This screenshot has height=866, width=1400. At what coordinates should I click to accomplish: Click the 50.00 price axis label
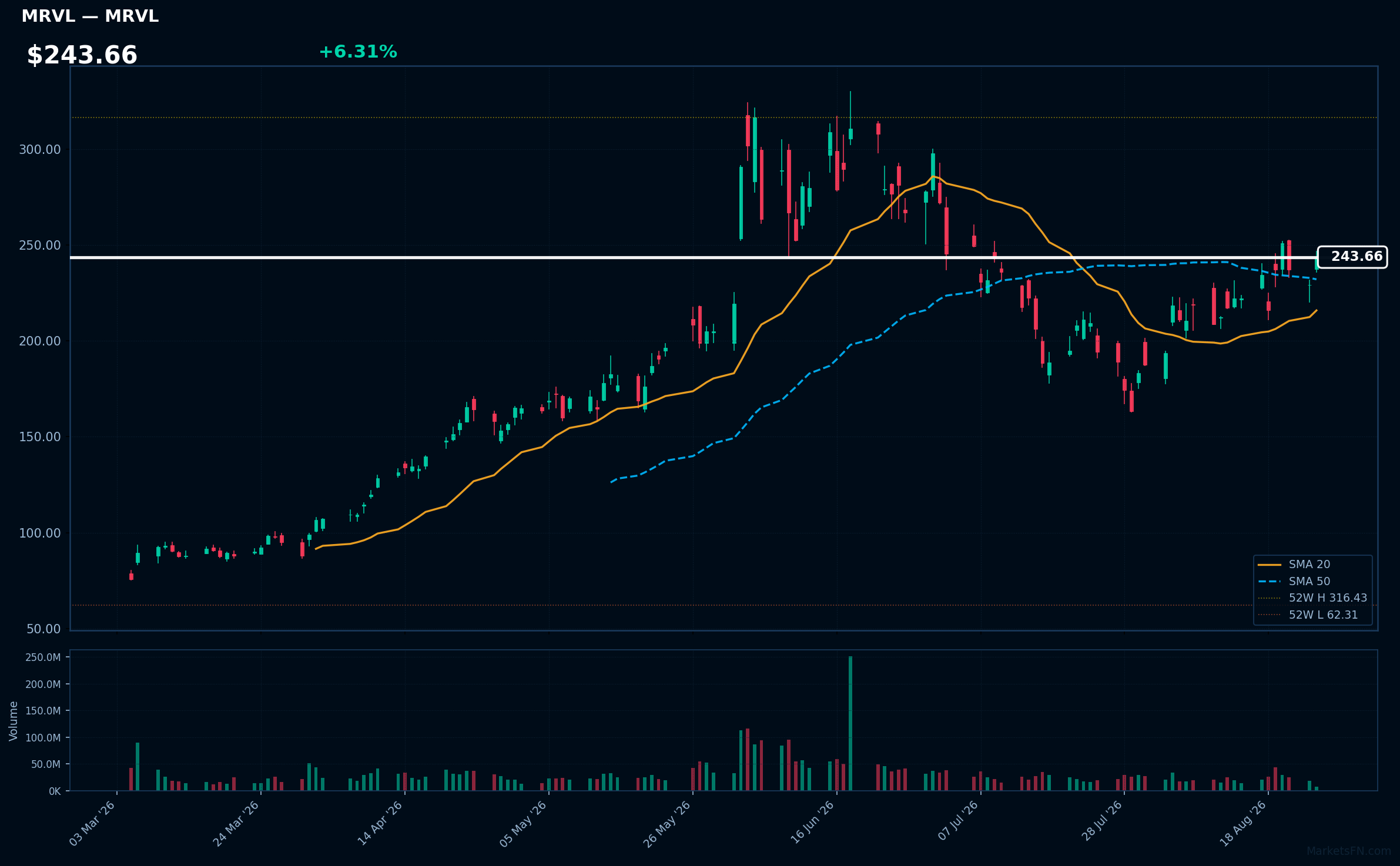[43, 629]
